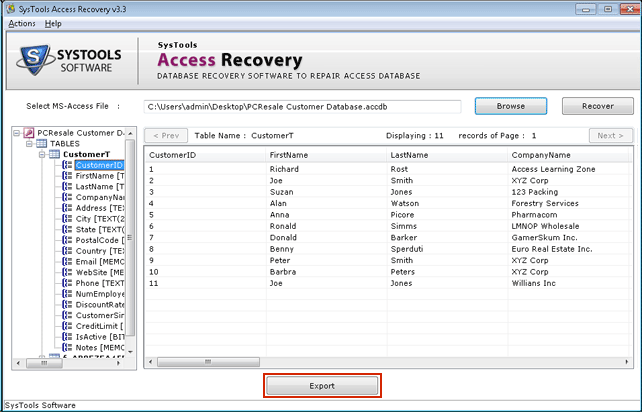Viewport: 642px width, 412px height.
Task: Click the NumEmployees field icon in tree
Action: coord(67,294)
